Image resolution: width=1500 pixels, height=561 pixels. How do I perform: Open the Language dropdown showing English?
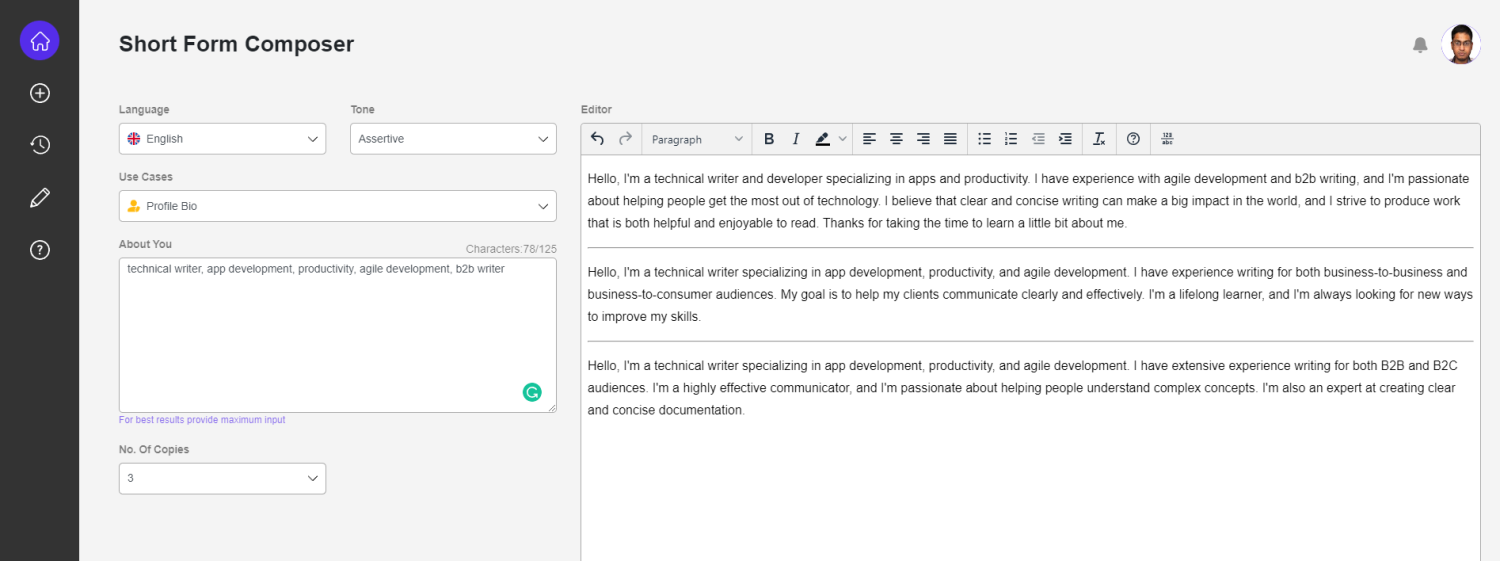pos(222,139)
